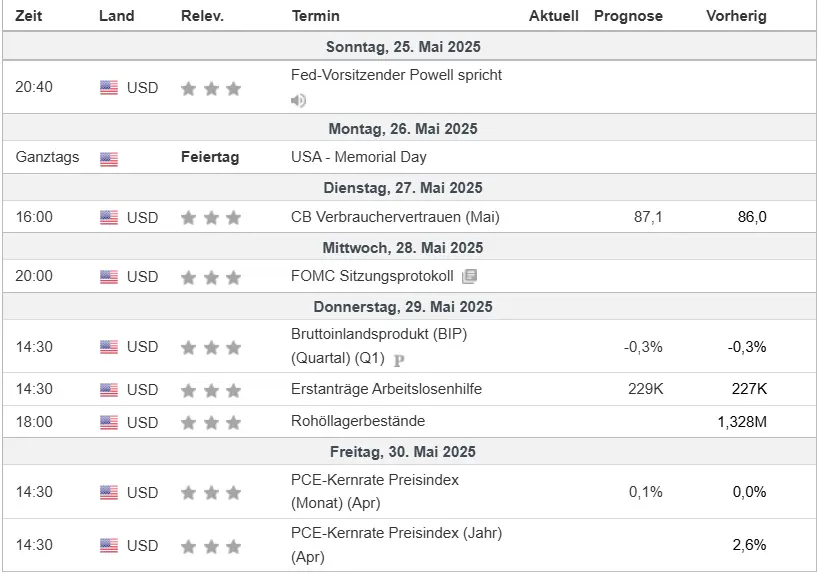Sort by the Zeit column header
Screen dimensions: 820x573
click(29, 16)
